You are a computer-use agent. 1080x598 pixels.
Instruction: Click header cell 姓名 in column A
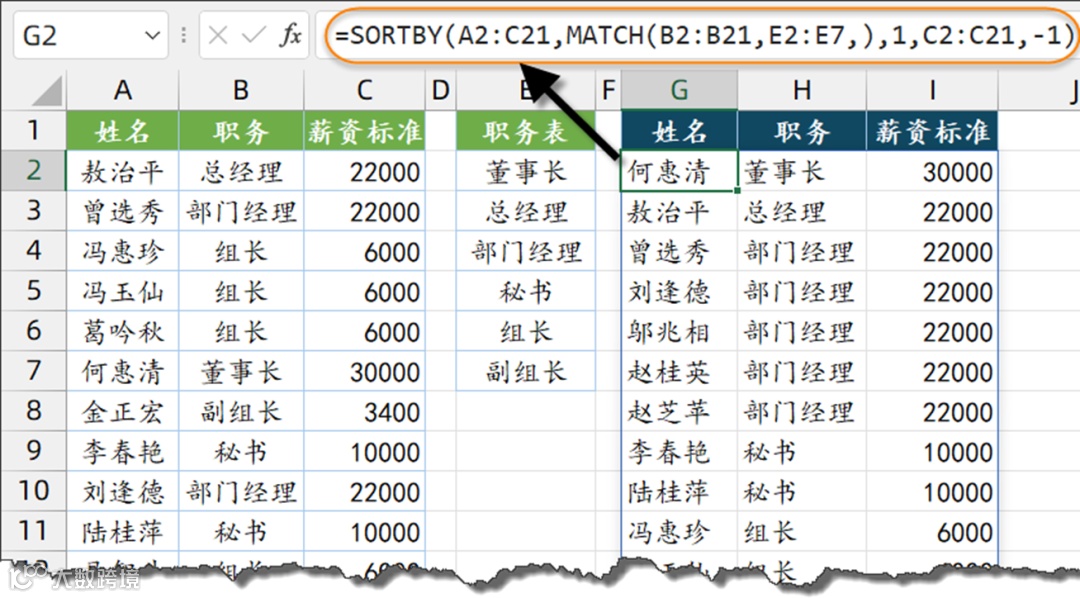[x=123, y=130]
